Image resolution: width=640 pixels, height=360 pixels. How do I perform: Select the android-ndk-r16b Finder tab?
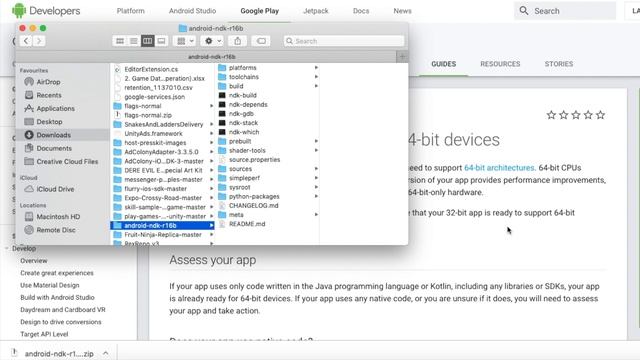[x=211, y=57]
